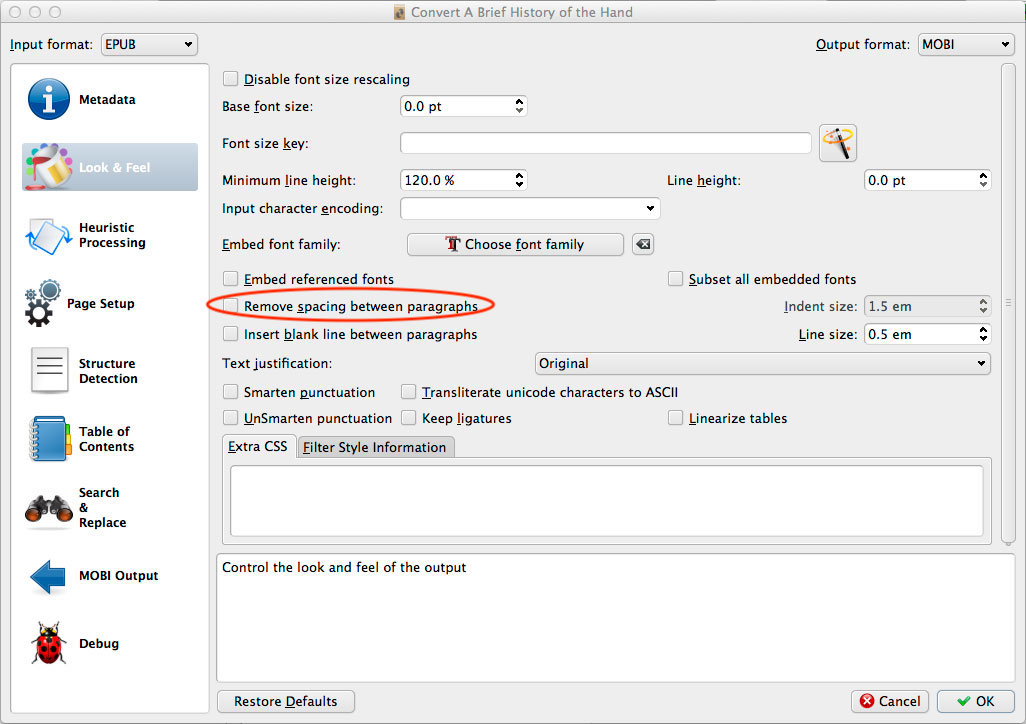Screen dimensions: 1026x724
Task: Open the Input format dropdown
Action: click(x=148, y=44)
